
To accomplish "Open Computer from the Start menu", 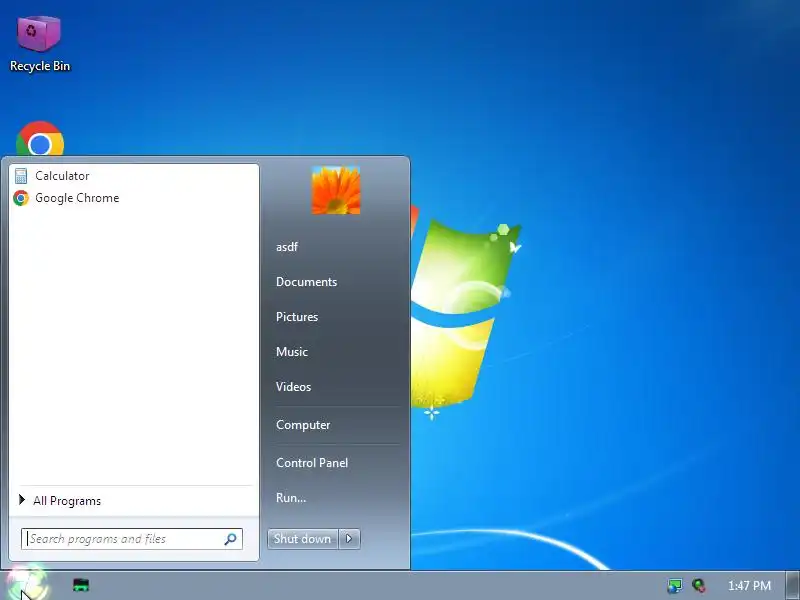I will click(x=303, y=425).
